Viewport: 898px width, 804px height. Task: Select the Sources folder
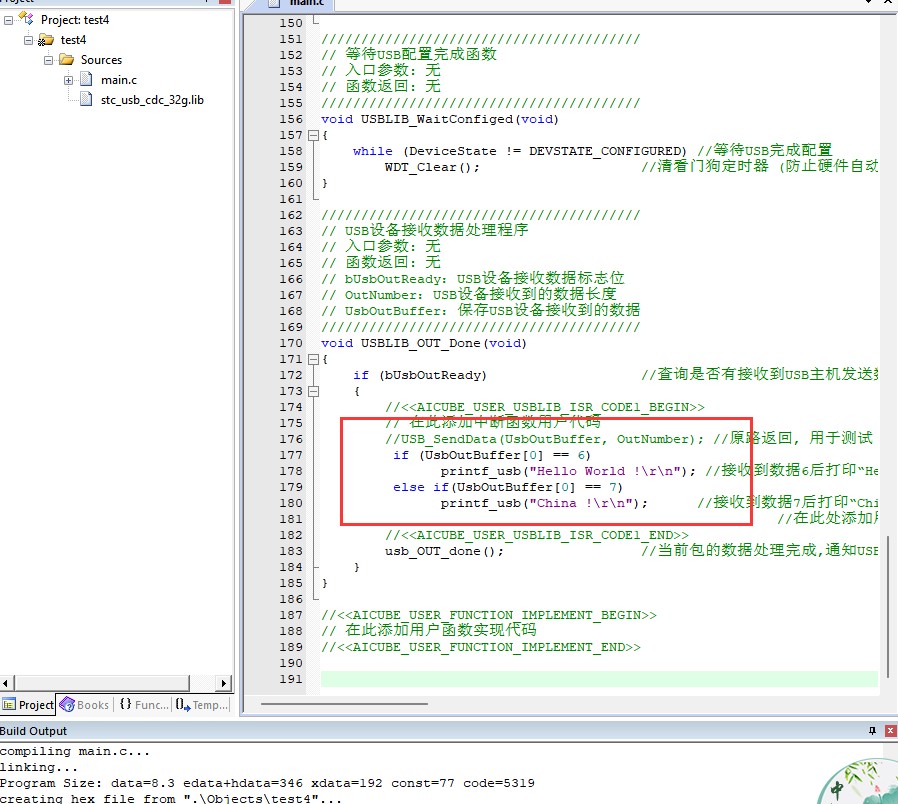[101, 60]
